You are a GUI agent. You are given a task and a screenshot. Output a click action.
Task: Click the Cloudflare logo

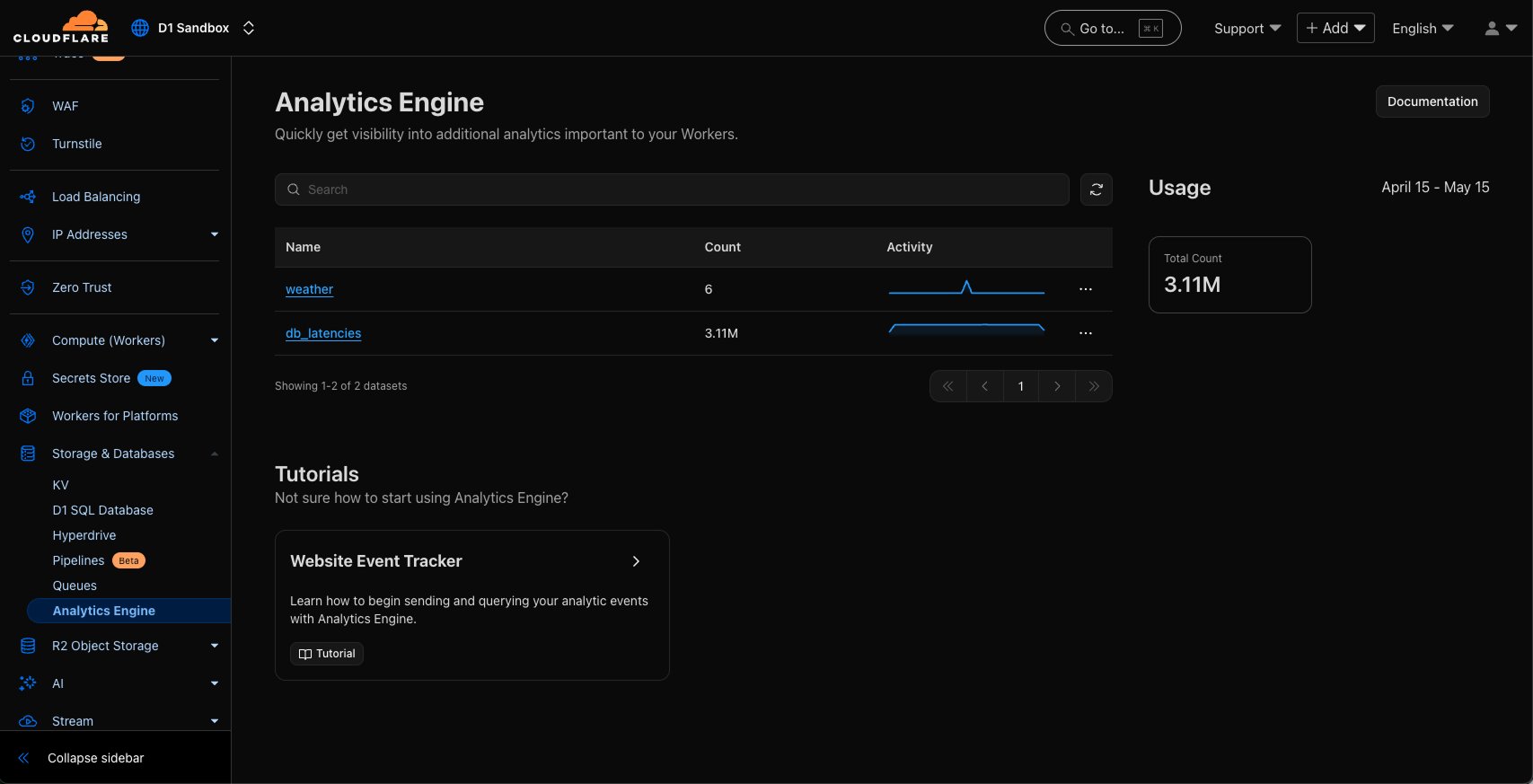click(61, 27)
